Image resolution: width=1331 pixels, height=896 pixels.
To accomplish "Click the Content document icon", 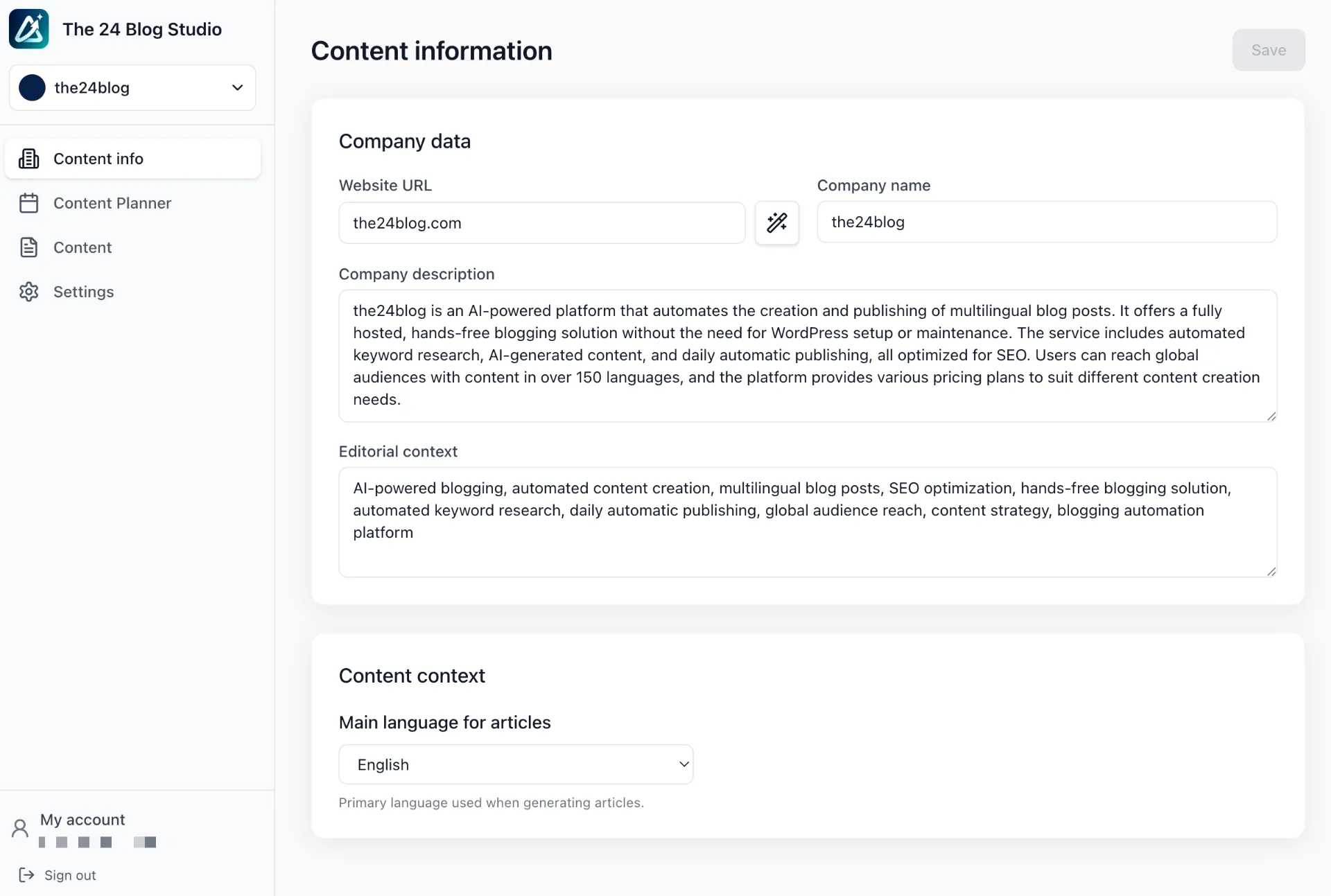I will pyautogui.click(x=28, y=247).
